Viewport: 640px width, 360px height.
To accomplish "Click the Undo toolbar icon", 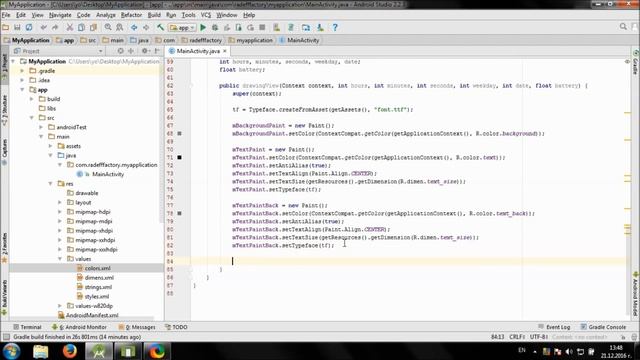I will [x=43, y=27].
